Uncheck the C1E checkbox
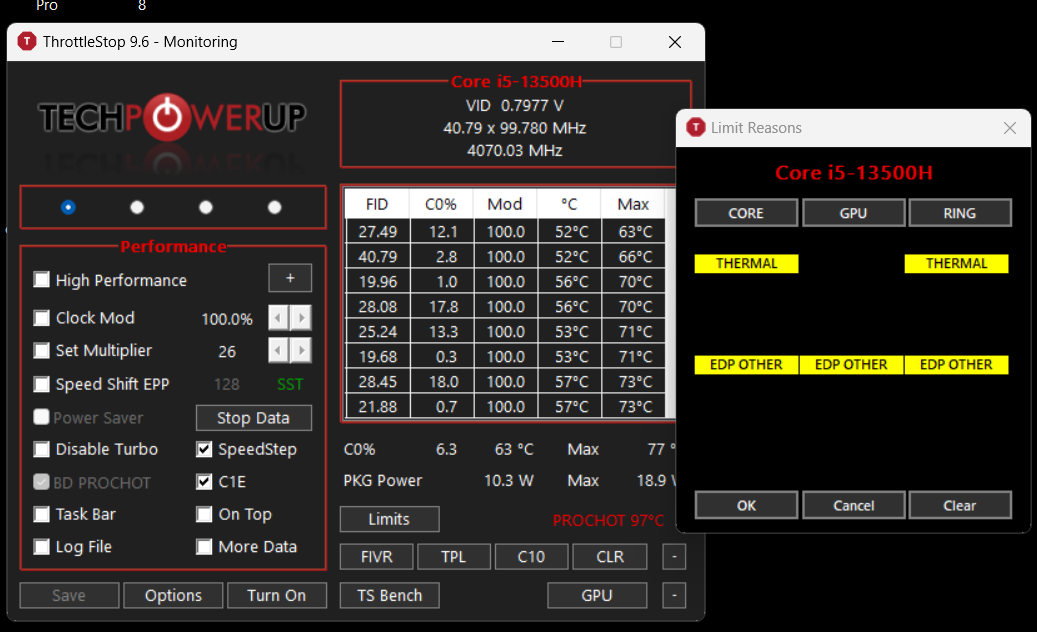 click(204, 482)
